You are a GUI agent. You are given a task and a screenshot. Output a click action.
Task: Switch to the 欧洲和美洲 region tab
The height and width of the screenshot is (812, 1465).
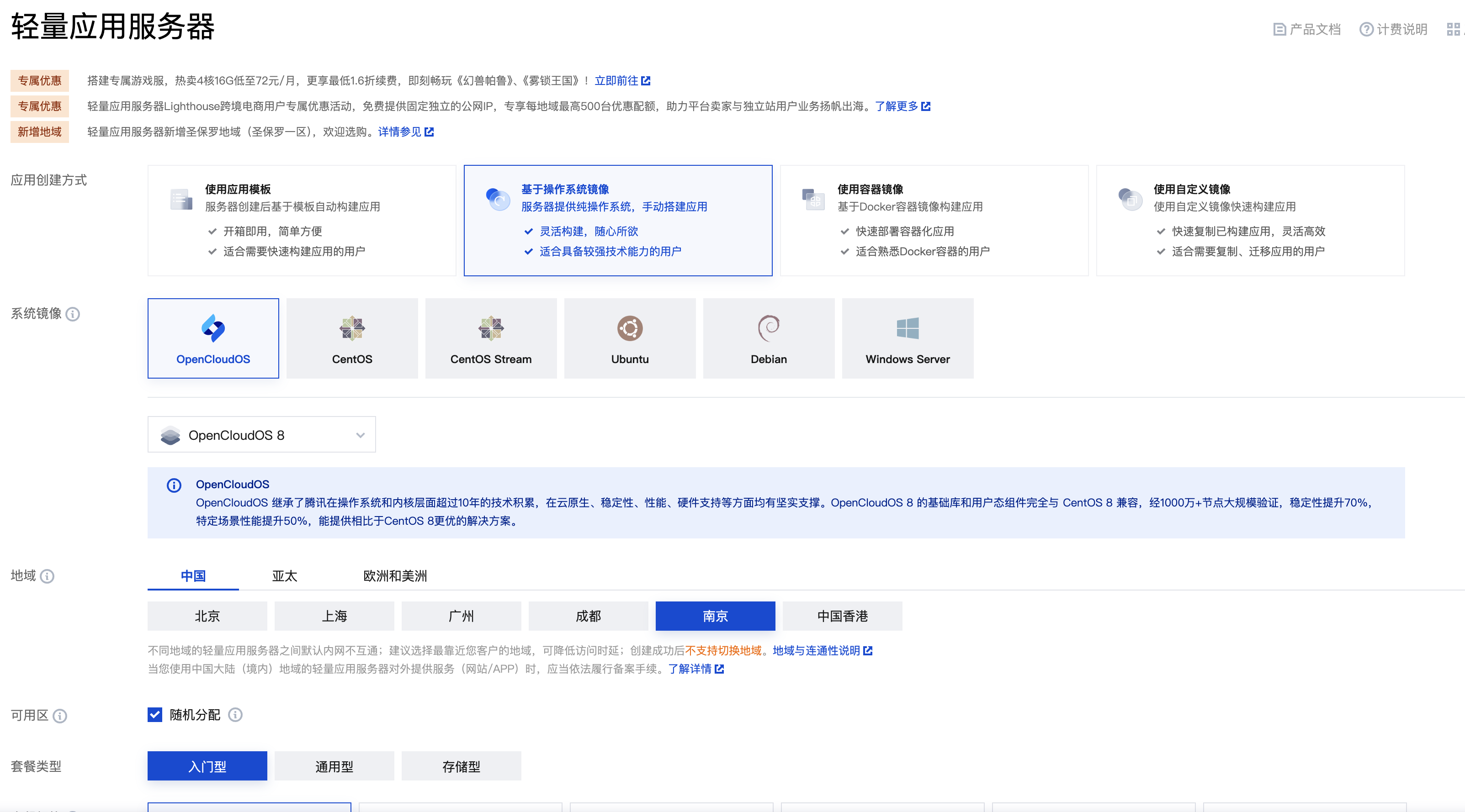coord(395,575)
